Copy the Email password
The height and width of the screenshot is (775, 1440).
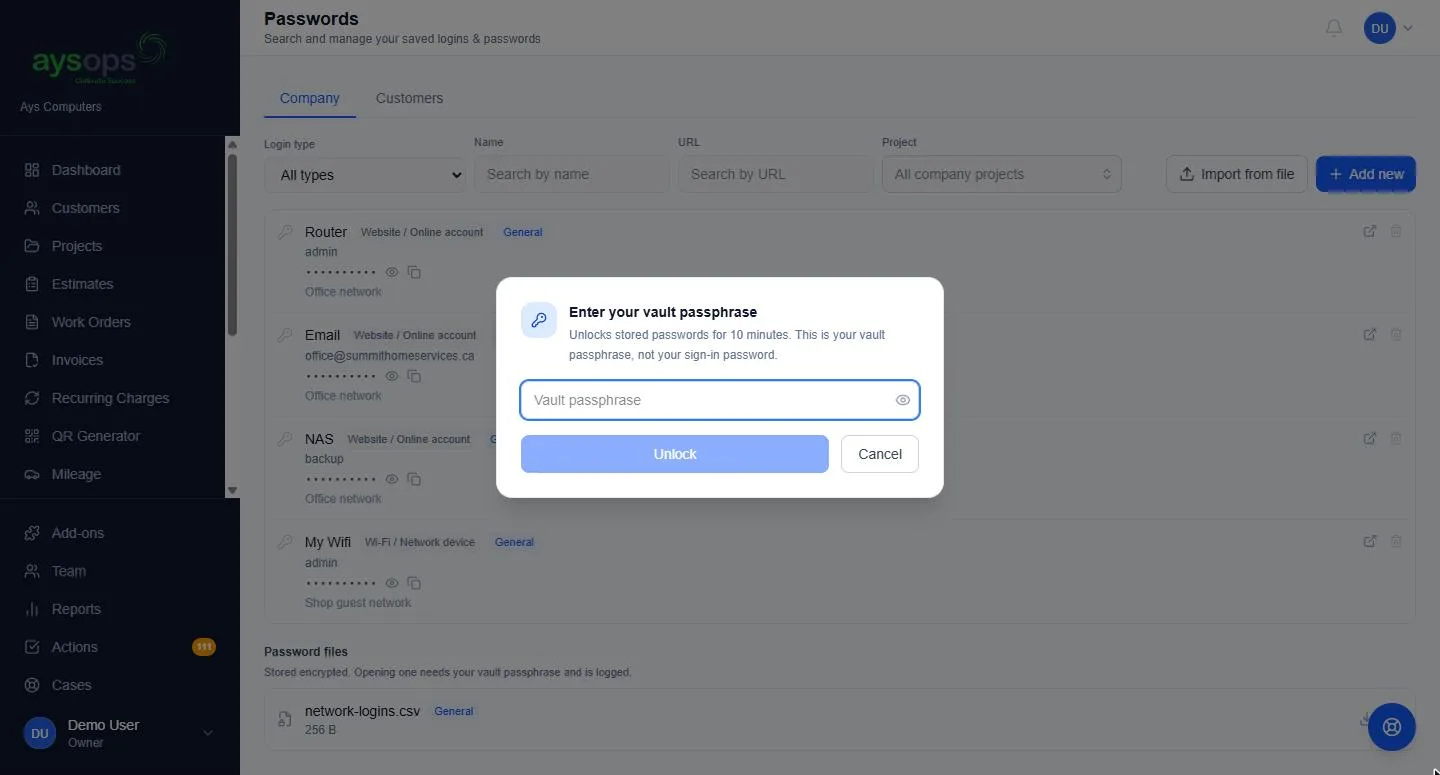[414, 376]
